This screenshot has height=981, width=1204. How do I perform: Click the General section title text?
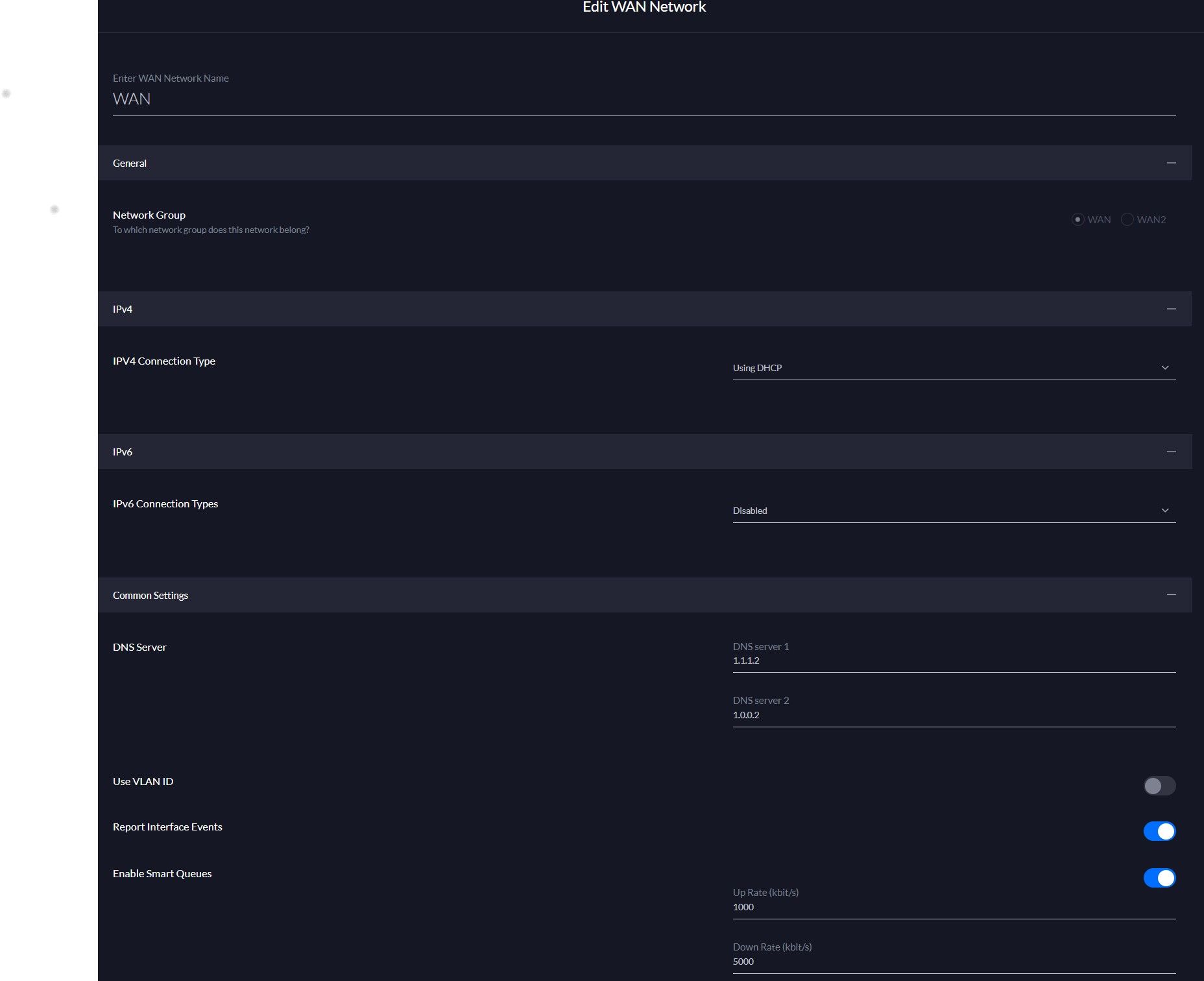tap(130, 163)
